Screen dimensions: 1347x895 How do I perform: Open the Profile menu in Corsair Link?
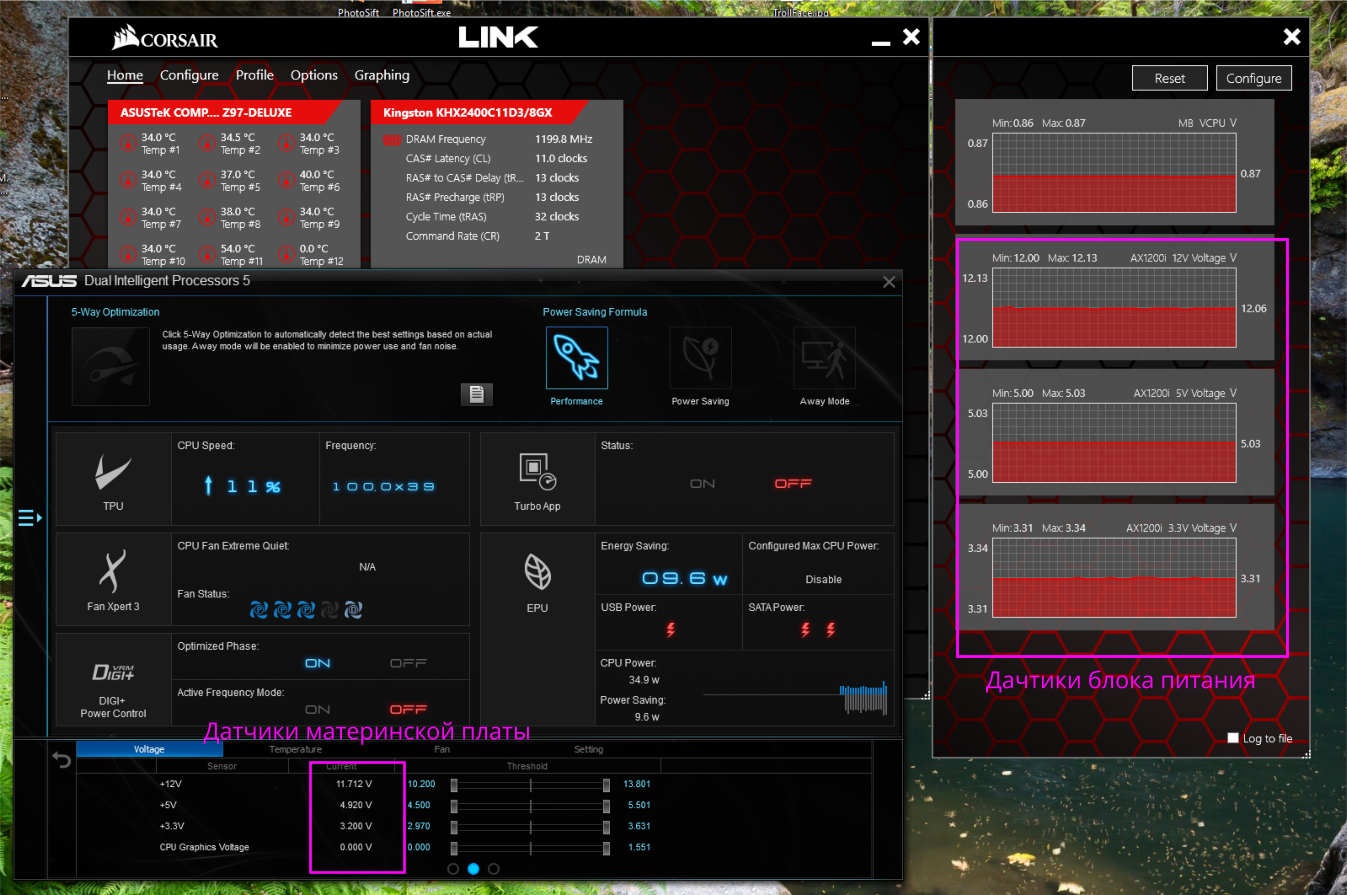click(x=255, y=75)
